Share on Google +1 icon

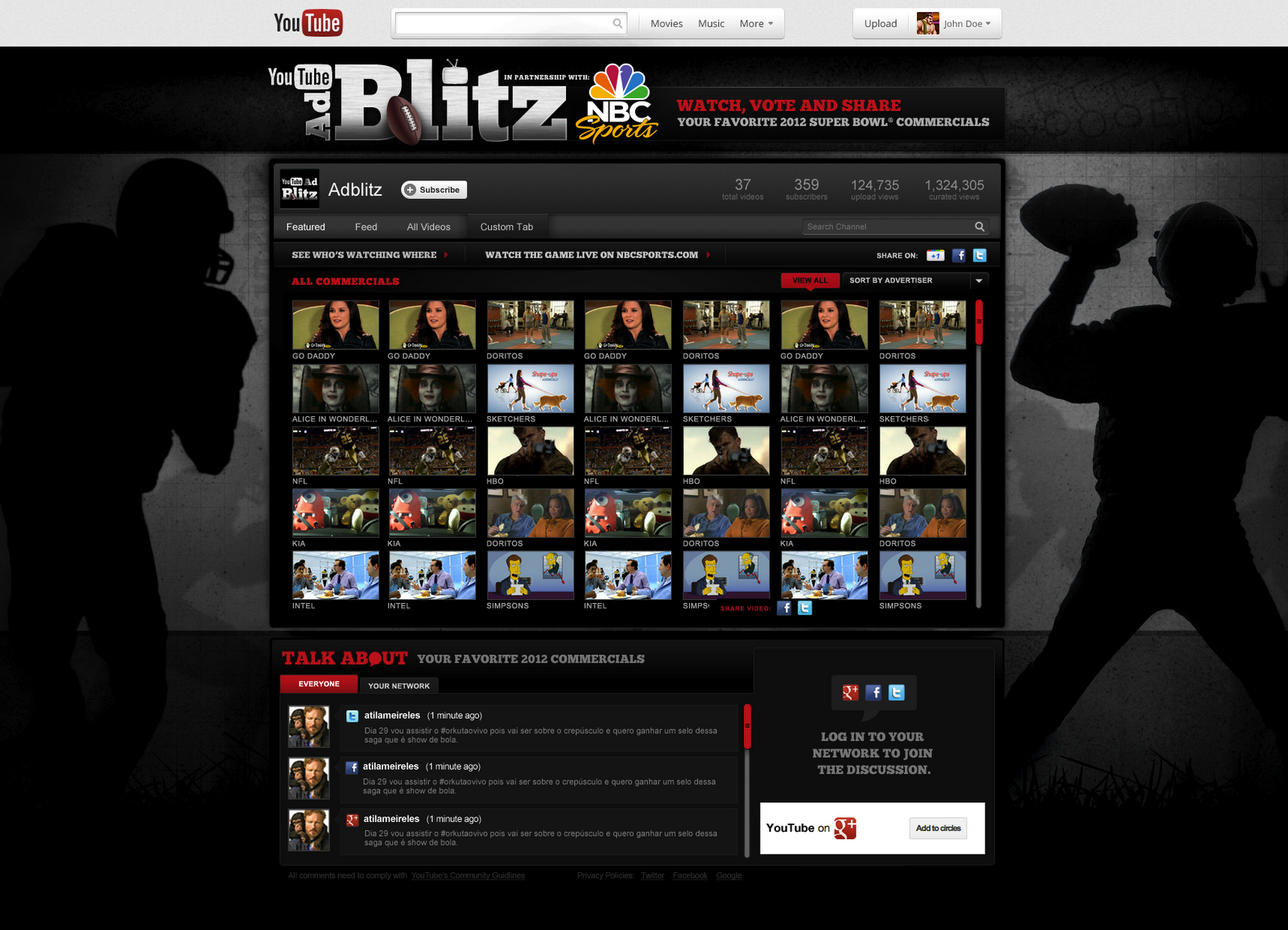click(x=935, y=255)
